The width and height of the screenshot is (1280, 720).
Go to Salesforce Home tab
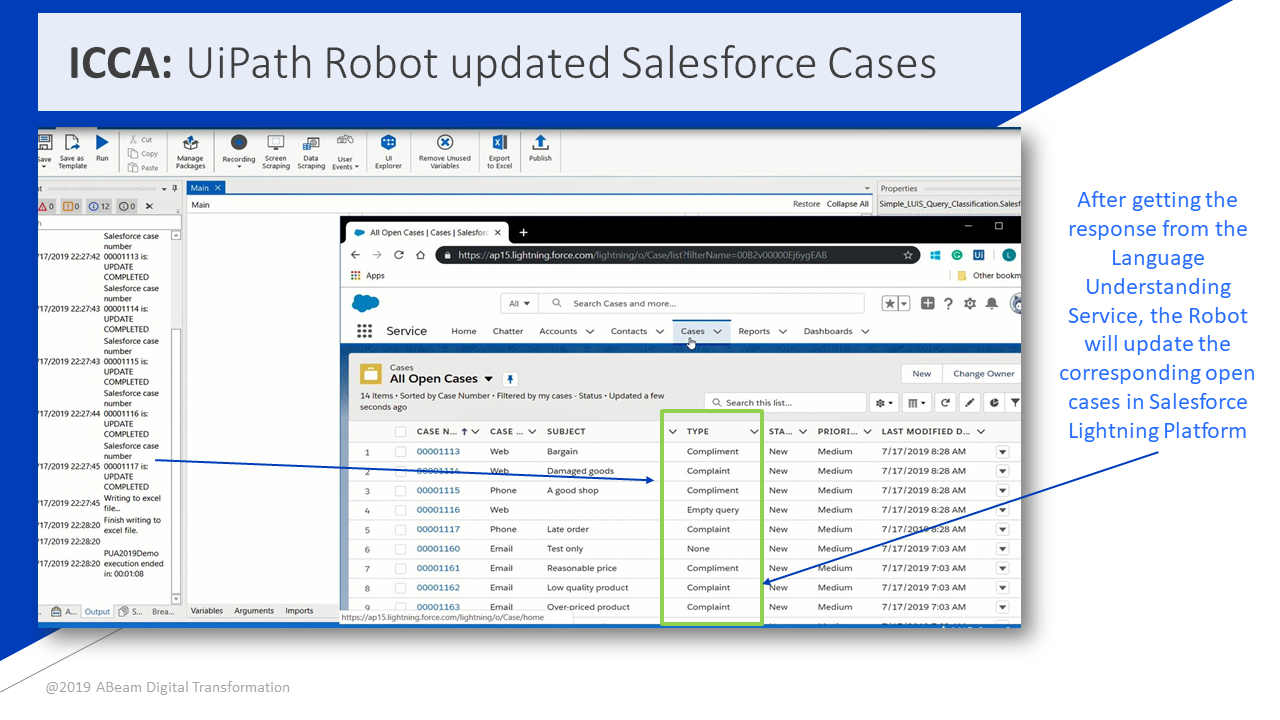click(x=463, y=331)
